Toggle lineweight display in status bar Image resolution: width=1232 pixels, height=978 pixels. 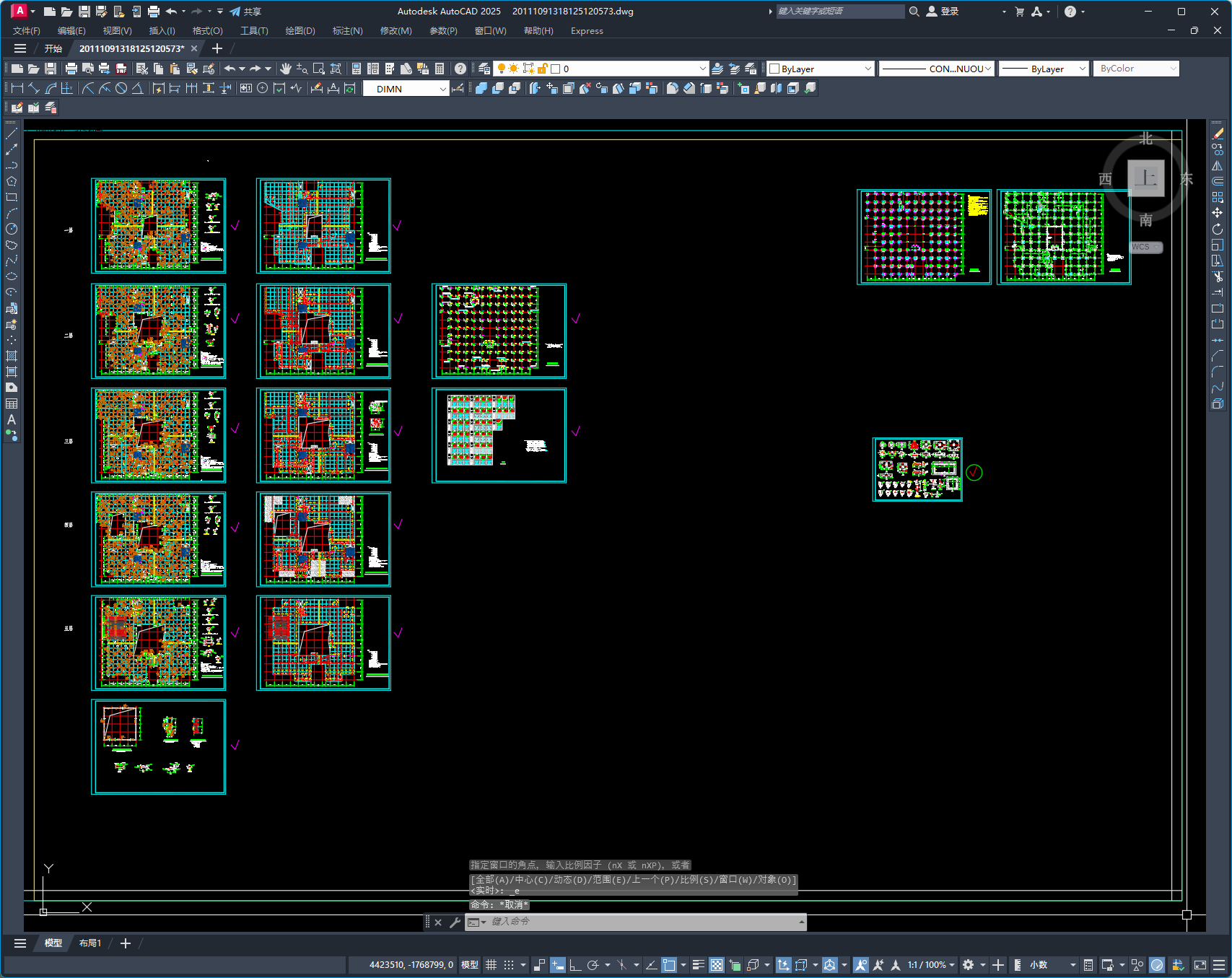[x=699, y=965]
